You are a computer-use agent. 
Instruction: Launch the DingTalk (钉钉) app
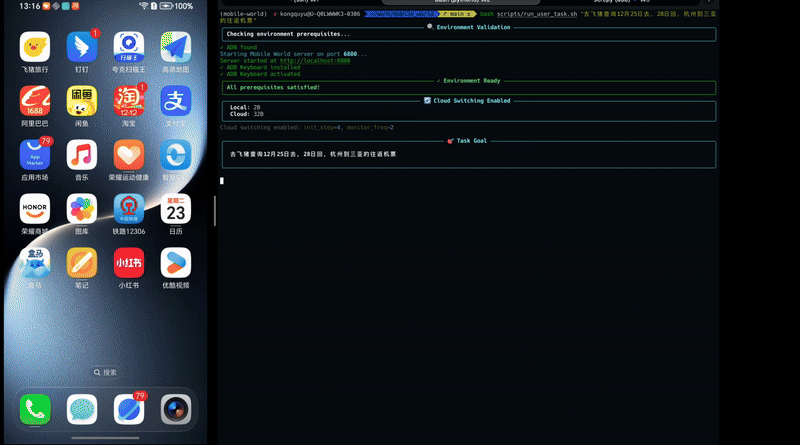(x=82, y=47)
